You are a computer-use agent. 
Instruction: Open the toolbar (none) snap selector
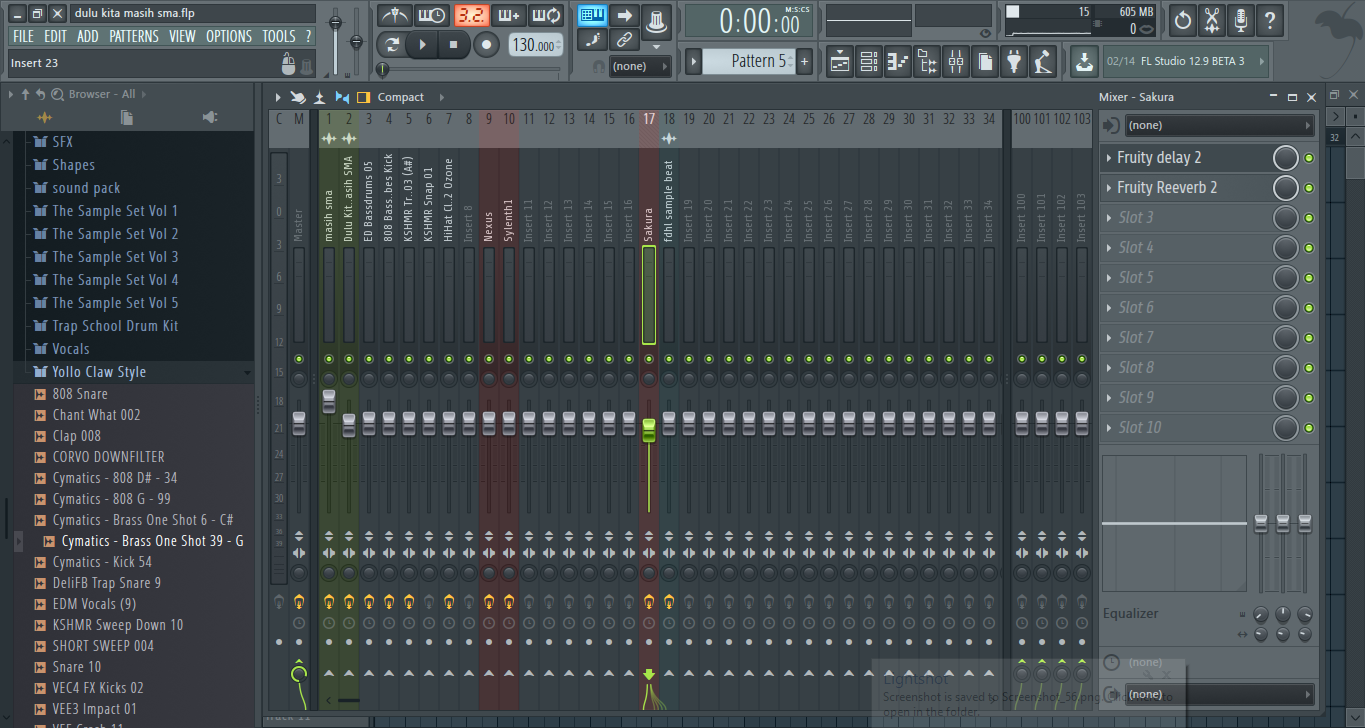click(x=641, y=66)
